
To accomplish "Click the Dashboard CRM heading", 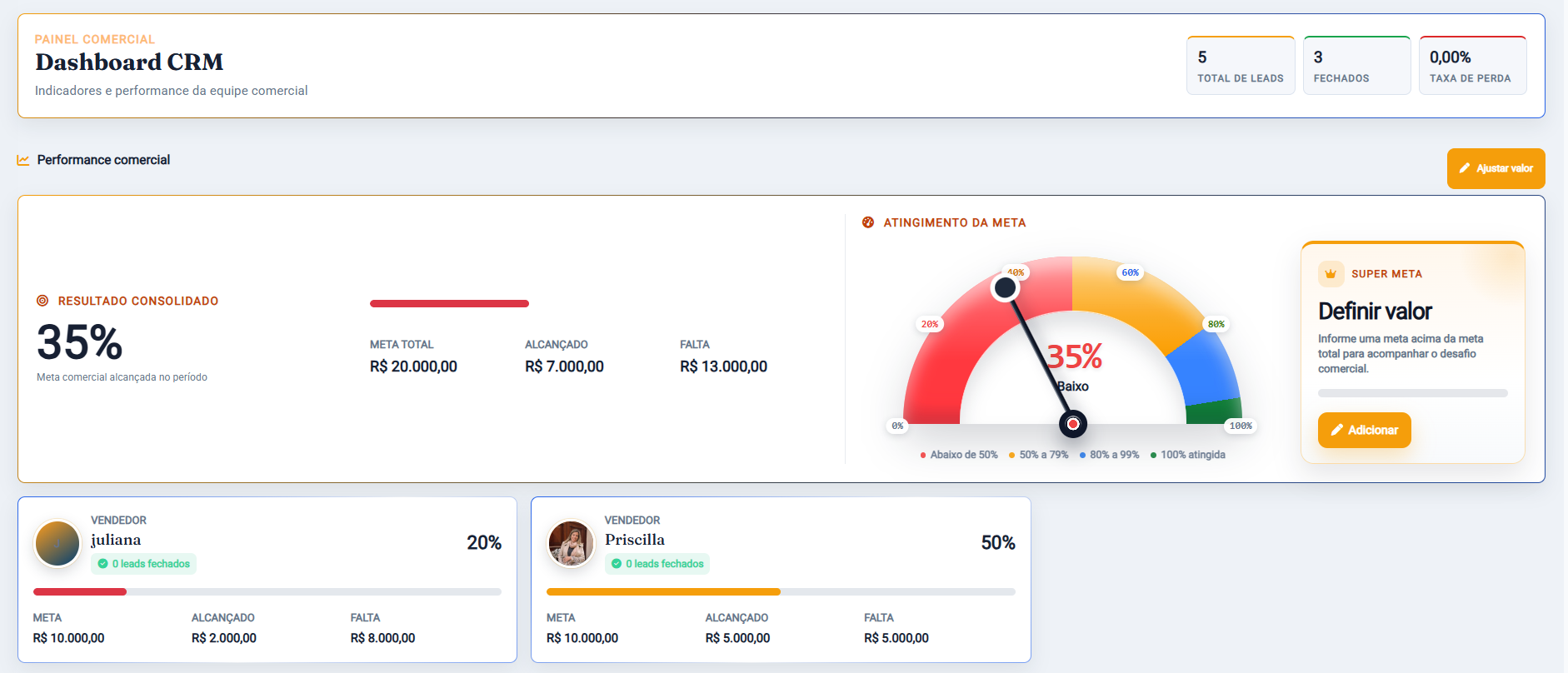I will click(x=129, y=62).
